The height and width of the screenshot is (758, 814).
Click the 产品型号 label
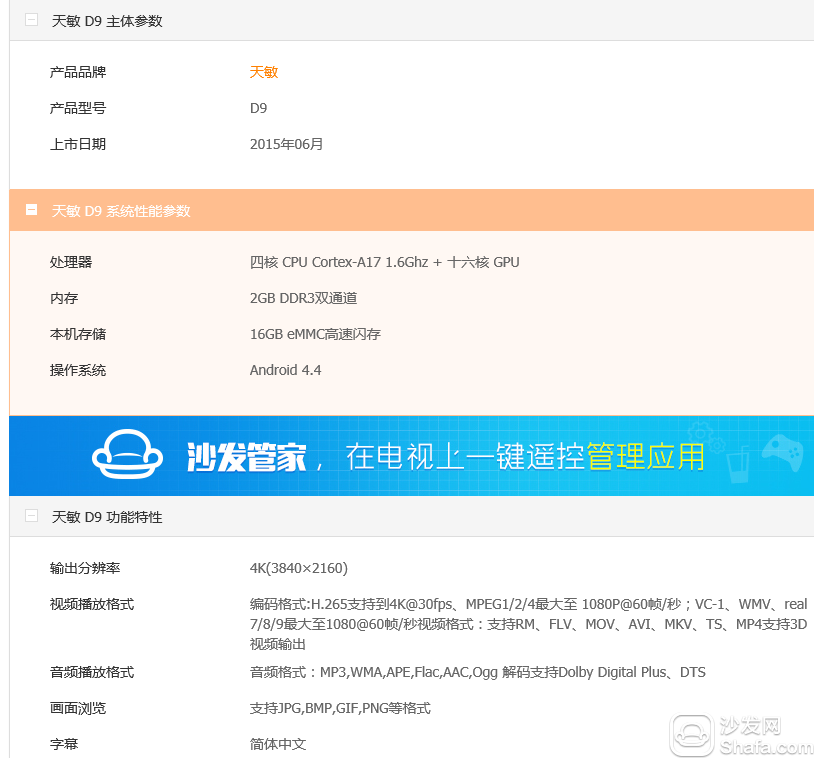(78, 108)
